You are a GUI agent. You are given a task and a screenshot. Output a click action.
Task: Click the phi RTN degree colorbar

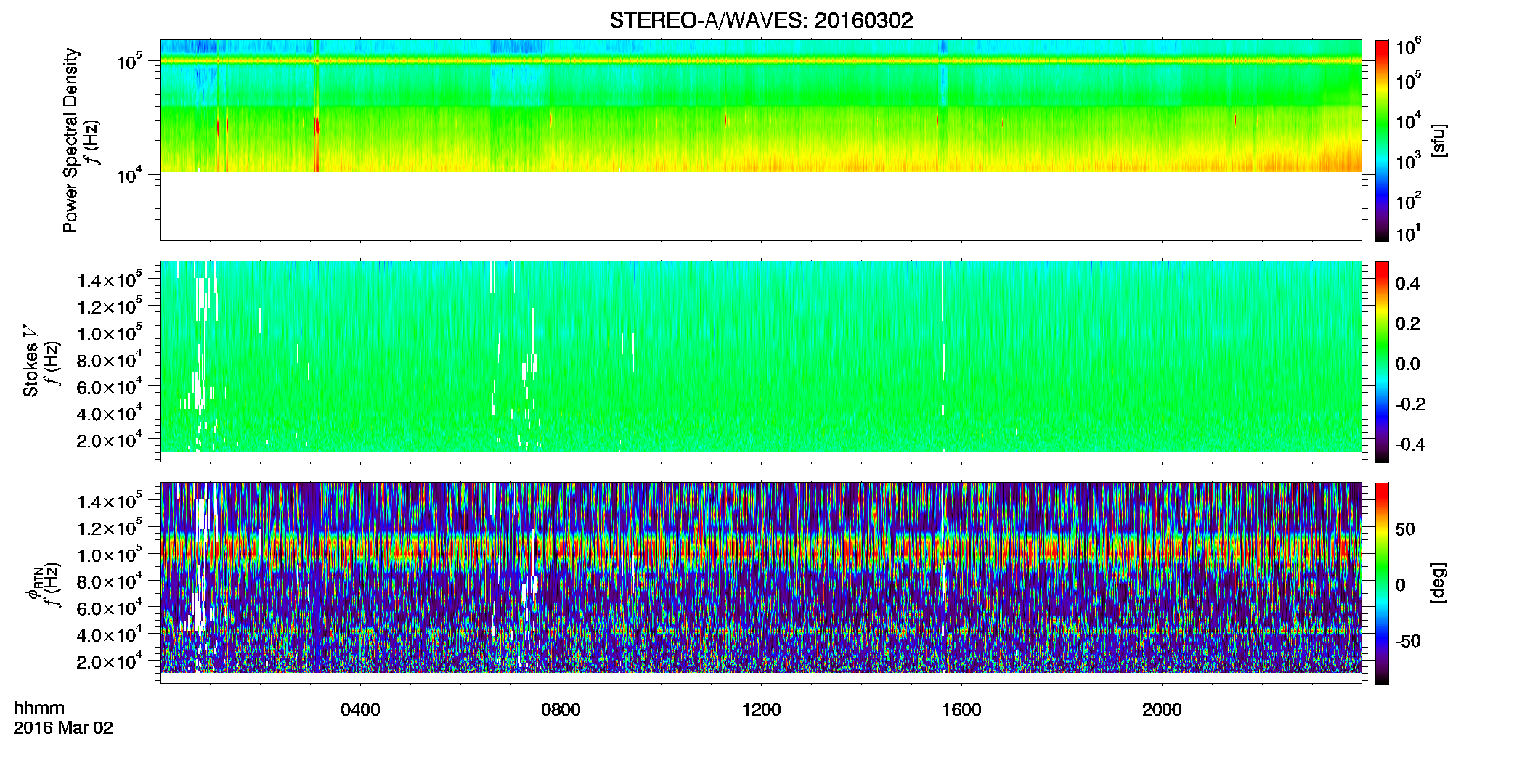click(1382, 583)
